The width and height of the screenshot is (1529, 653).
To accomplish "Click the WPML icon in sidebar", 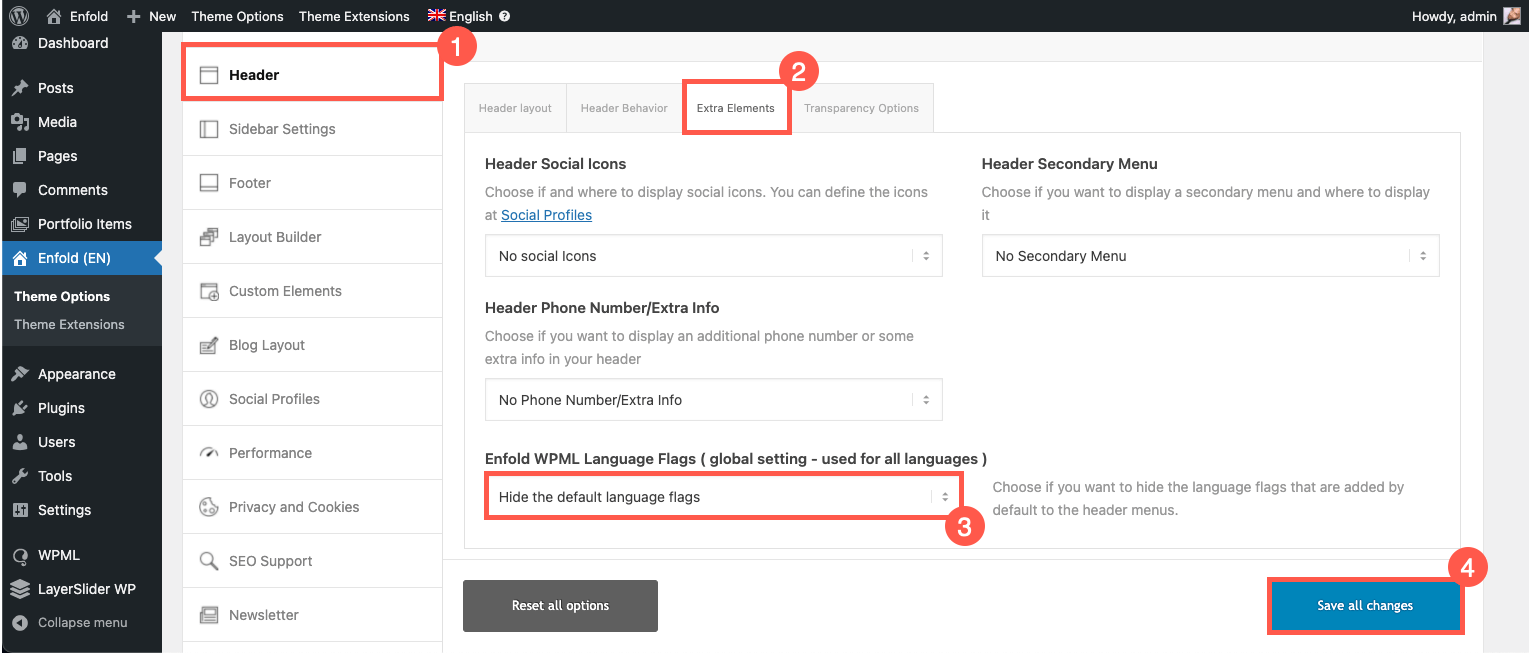I will tap(20, 555).
